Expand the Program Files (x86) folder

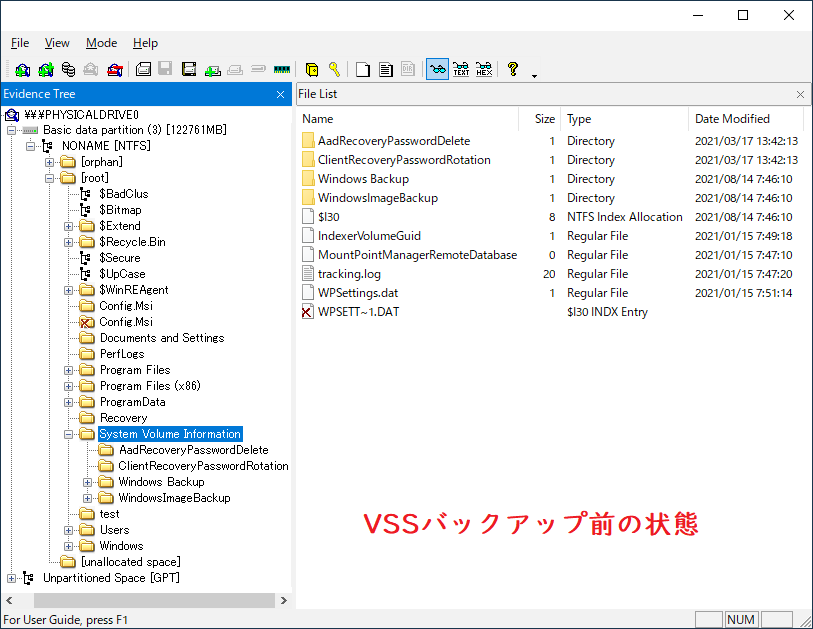click(68, 386)
